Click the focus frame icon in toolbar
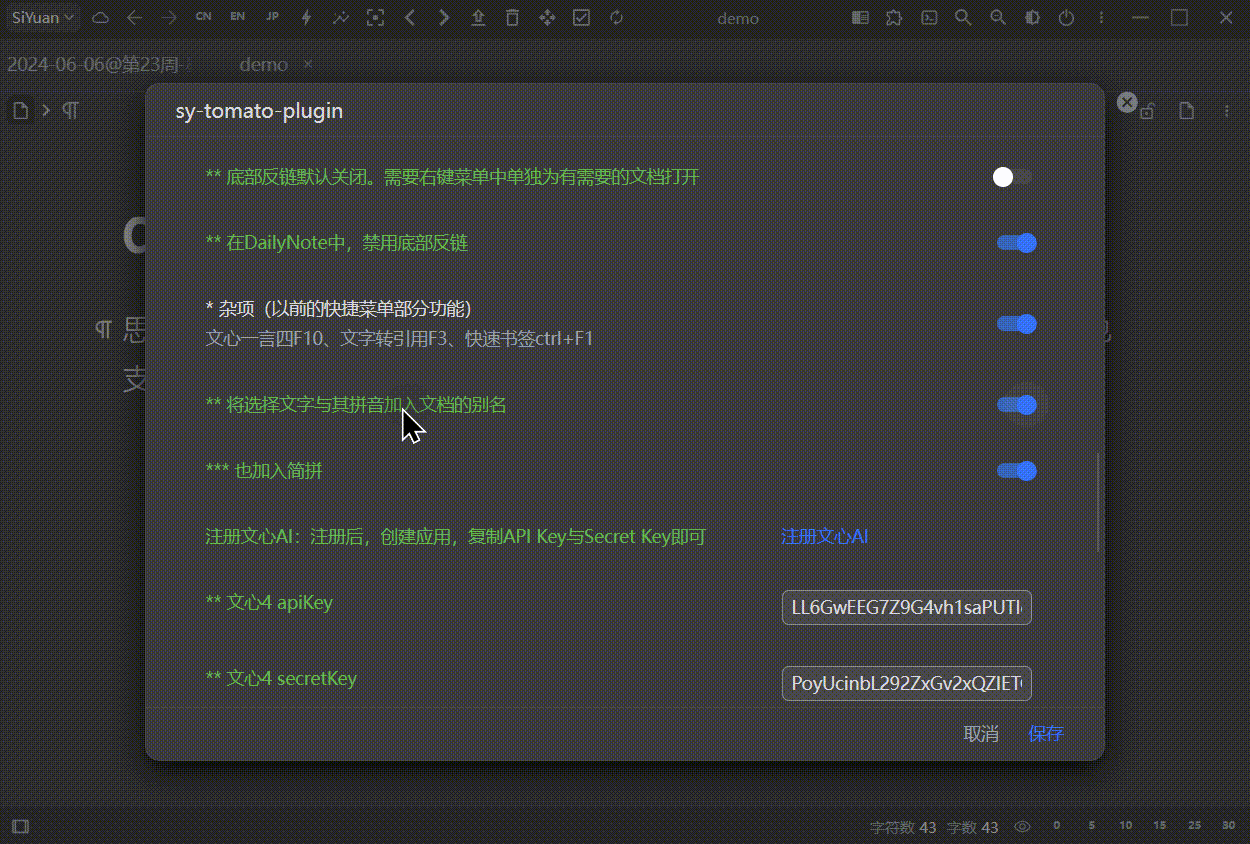 [375, 18]
